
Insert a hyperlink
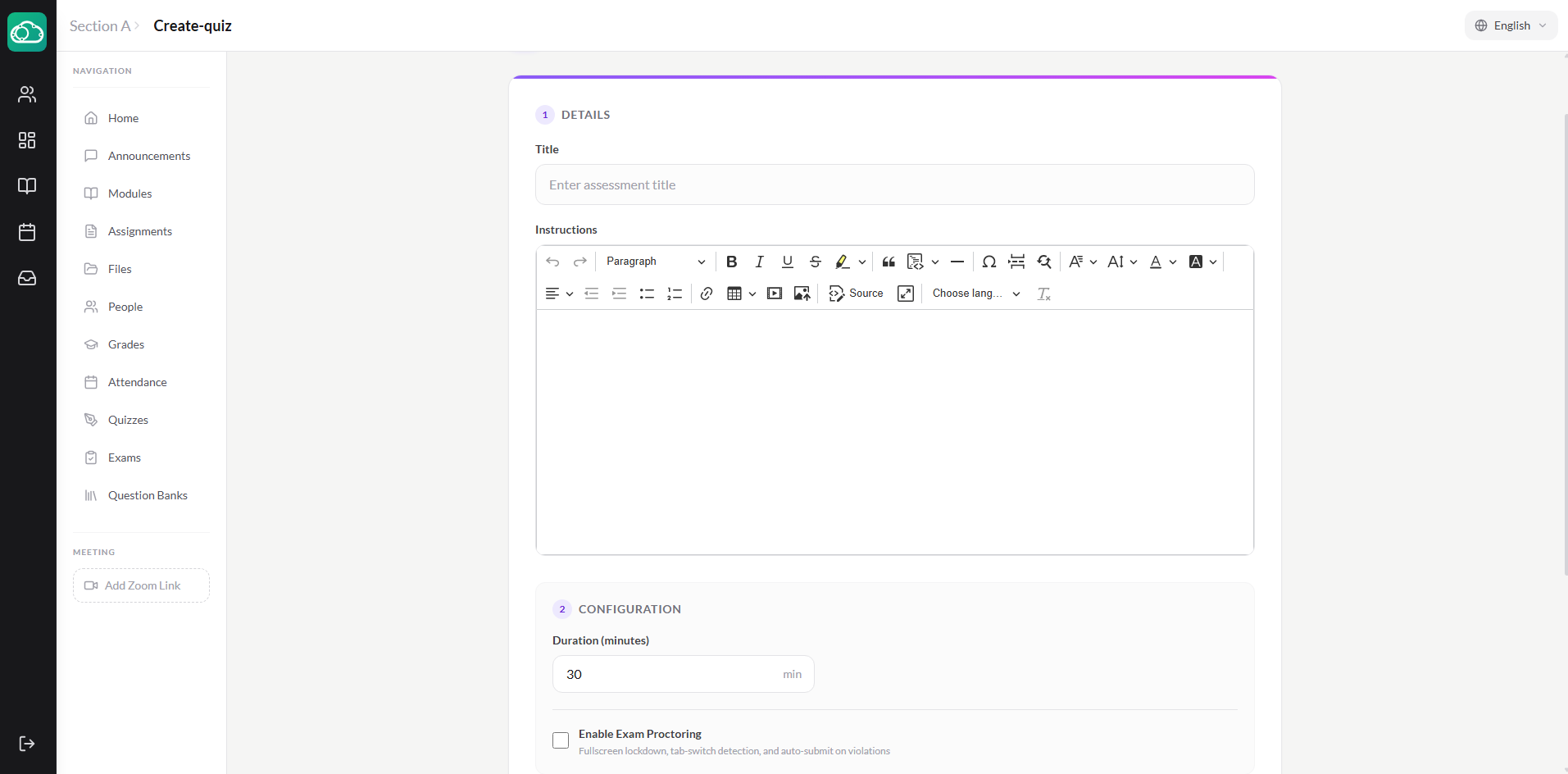pos(707,294)
